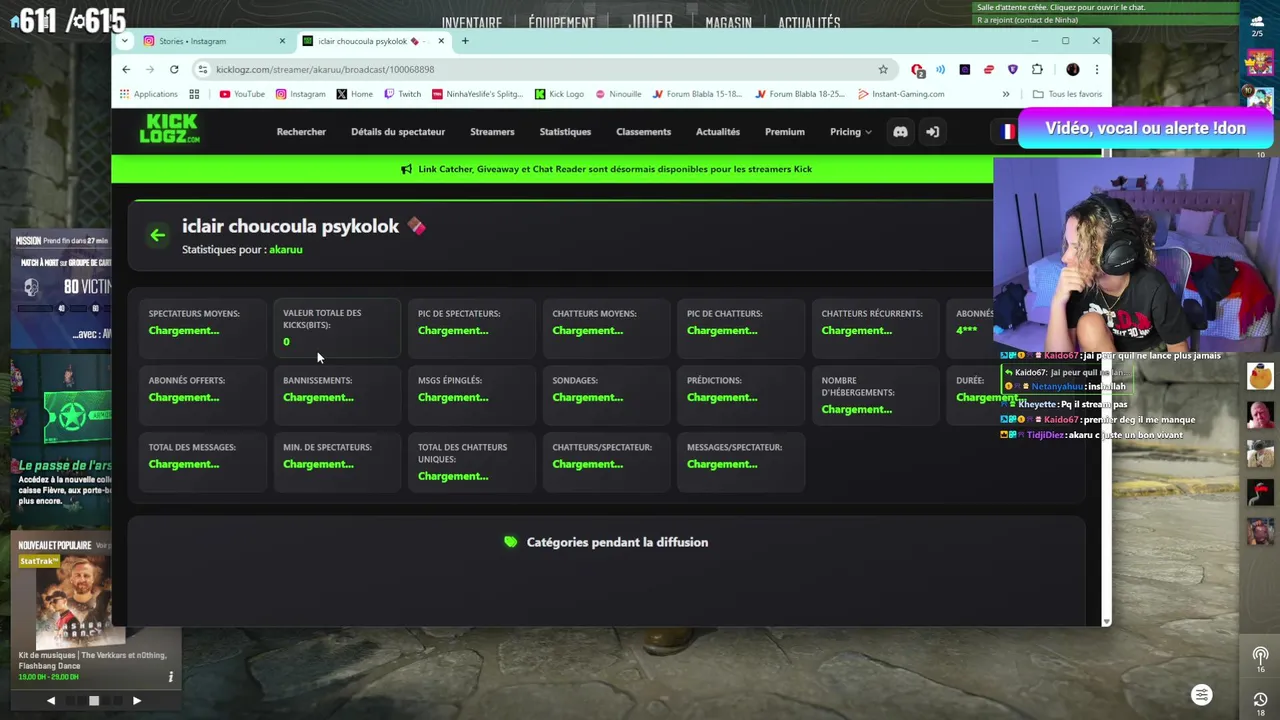This screenshot has width=1280, height=720.
Task: Open the Tous les favoris folder
Action: point(1068,94)
